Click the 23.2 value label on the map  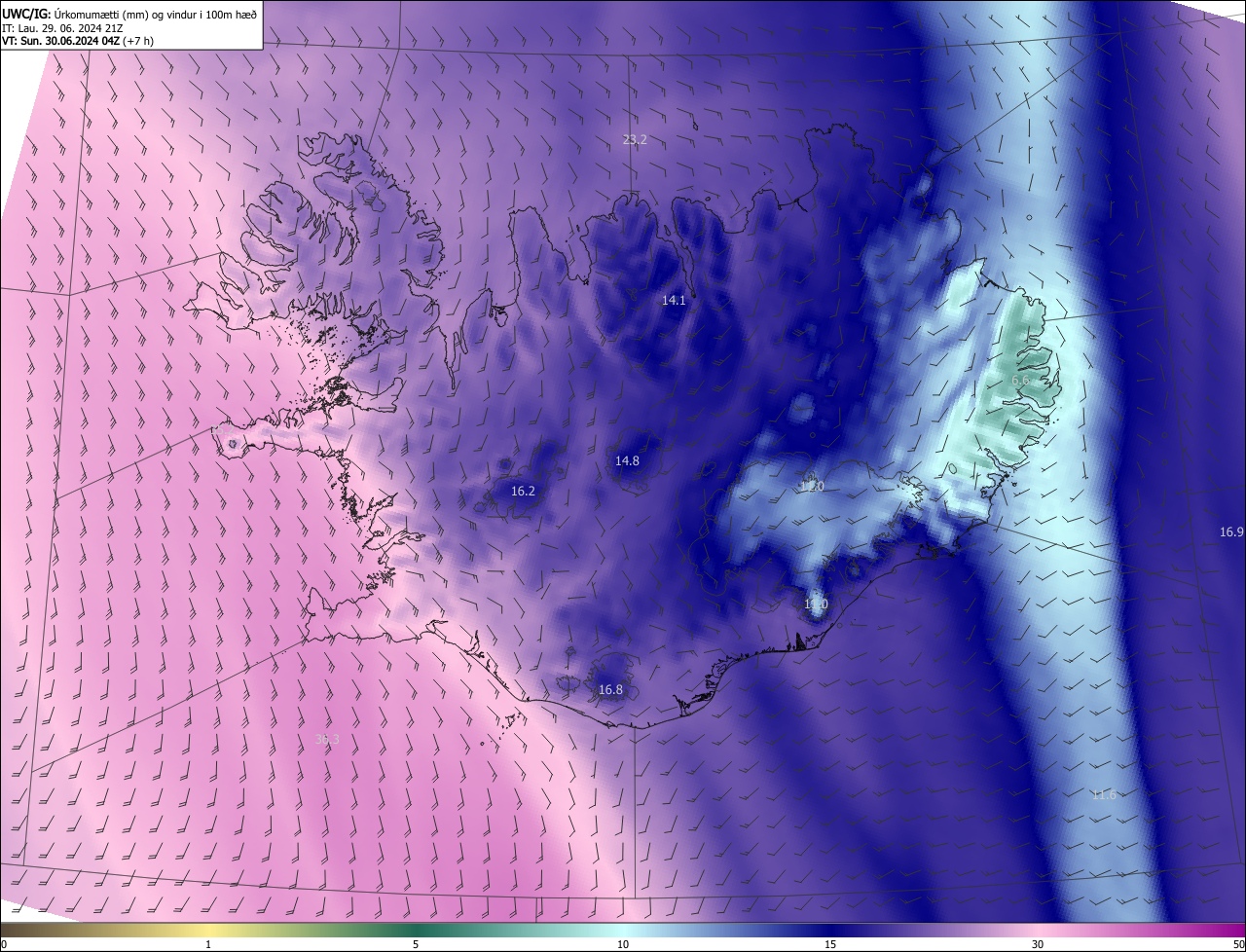(x=635, y=140)
